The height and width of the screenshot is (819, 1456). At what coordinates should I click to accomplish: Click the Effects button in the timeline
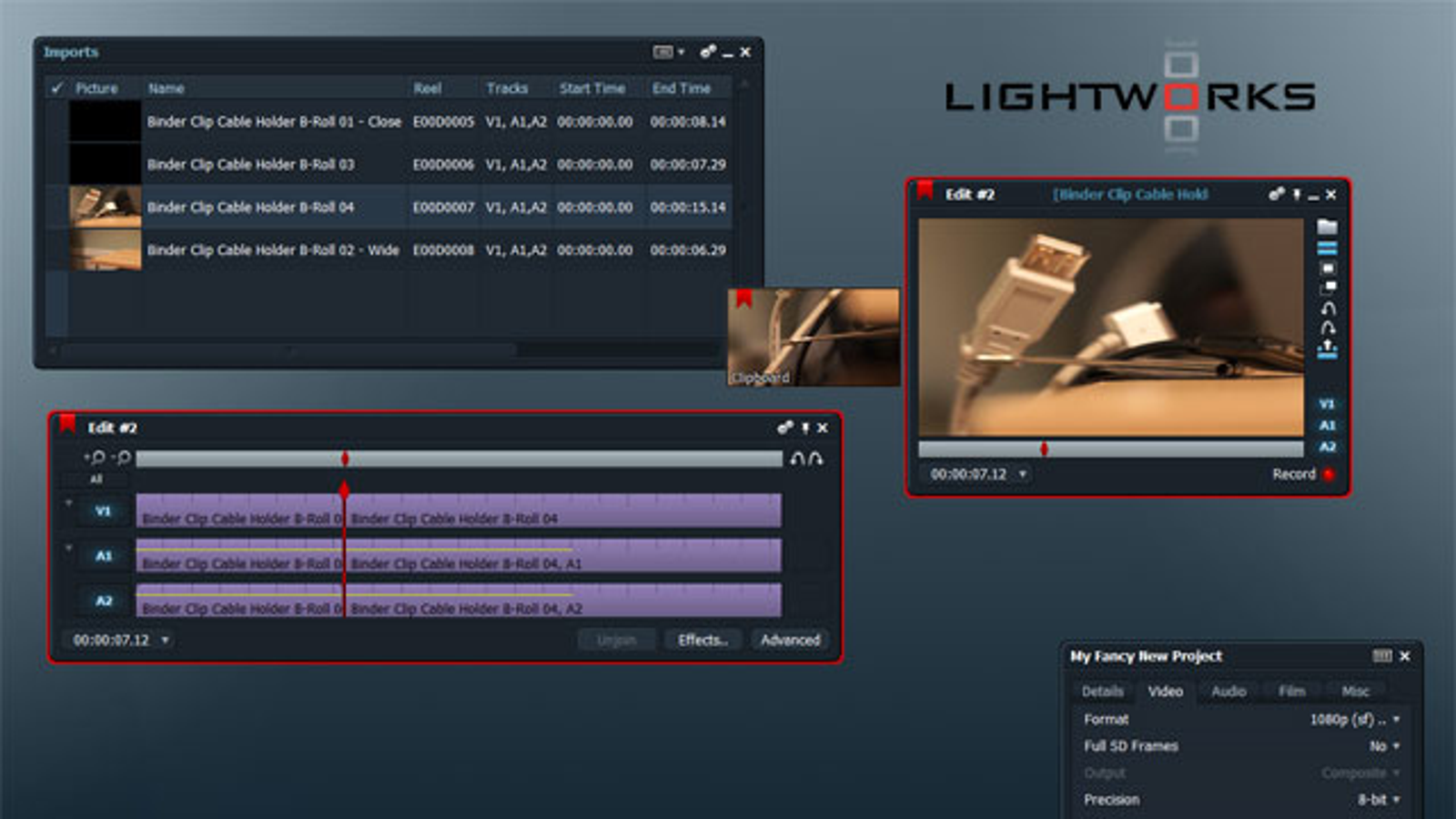(703, 641)
